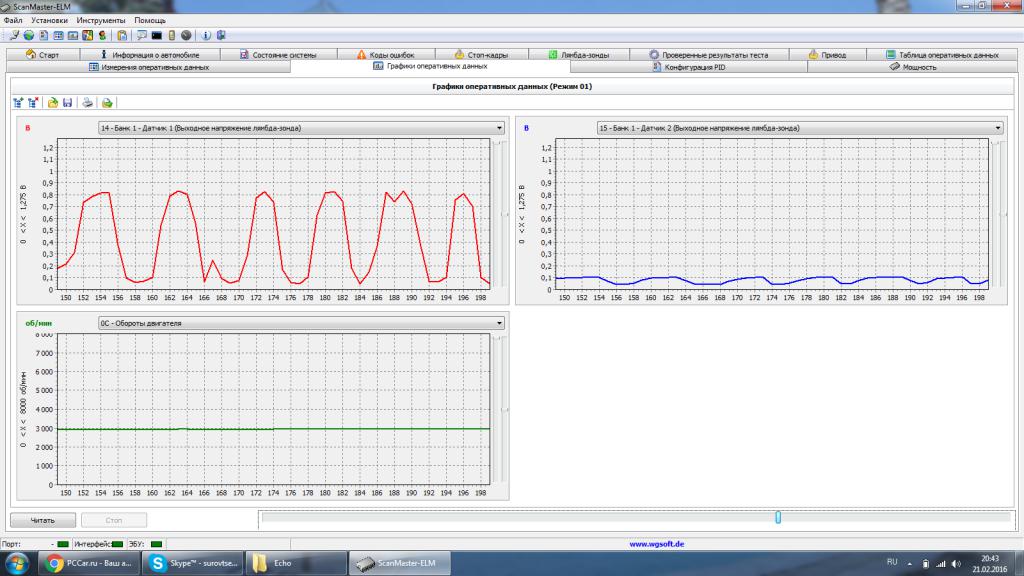1024x576 pixels.
Task: Open the Bank 1 Sensor 2 PID dropdown
Action: tap(997, 128)
